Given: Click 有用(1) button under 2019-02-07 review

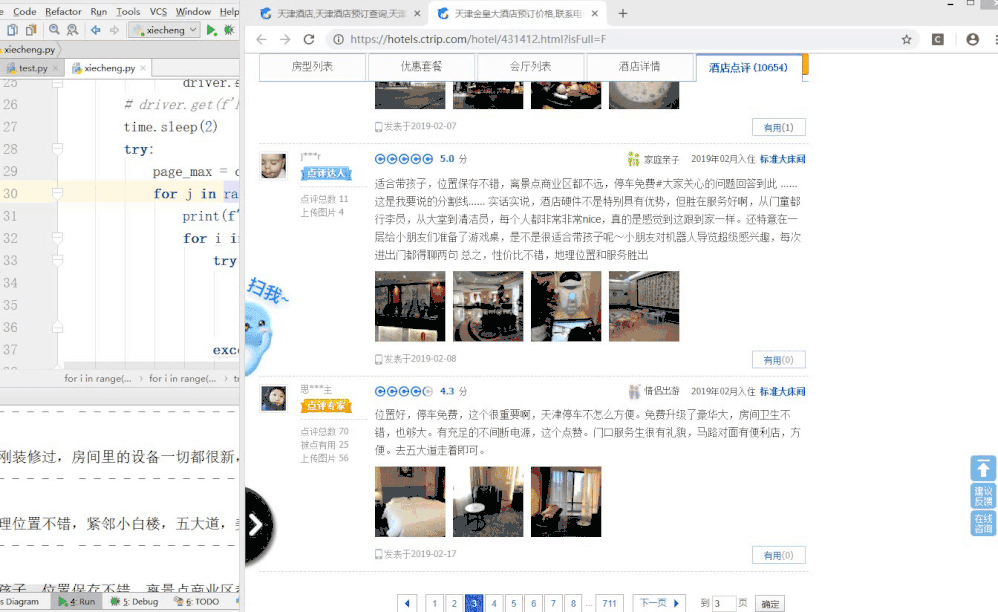Looking at the screenshot, I should 778,127.
